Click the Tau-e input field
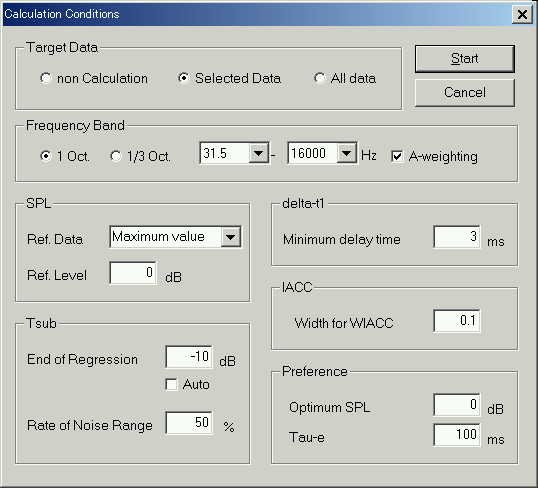This screenshot has height=488, width=538. click(x=457, y=434)
